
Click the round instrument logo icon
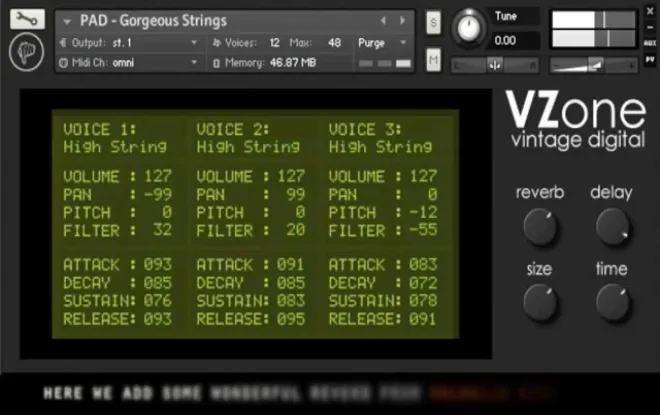[26, 52]
